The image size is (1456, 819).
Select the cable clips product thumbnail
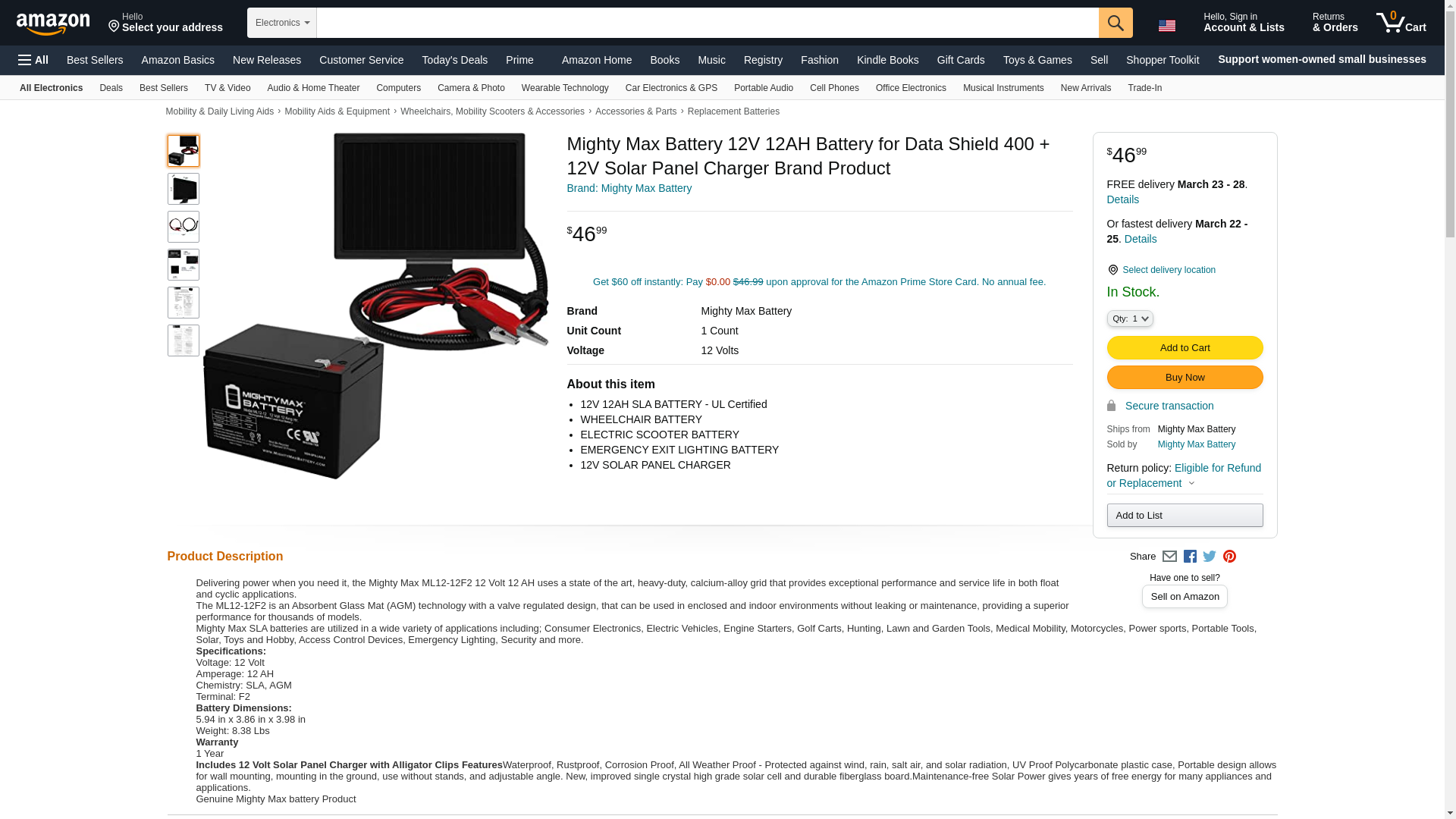(x=184, y=227)
